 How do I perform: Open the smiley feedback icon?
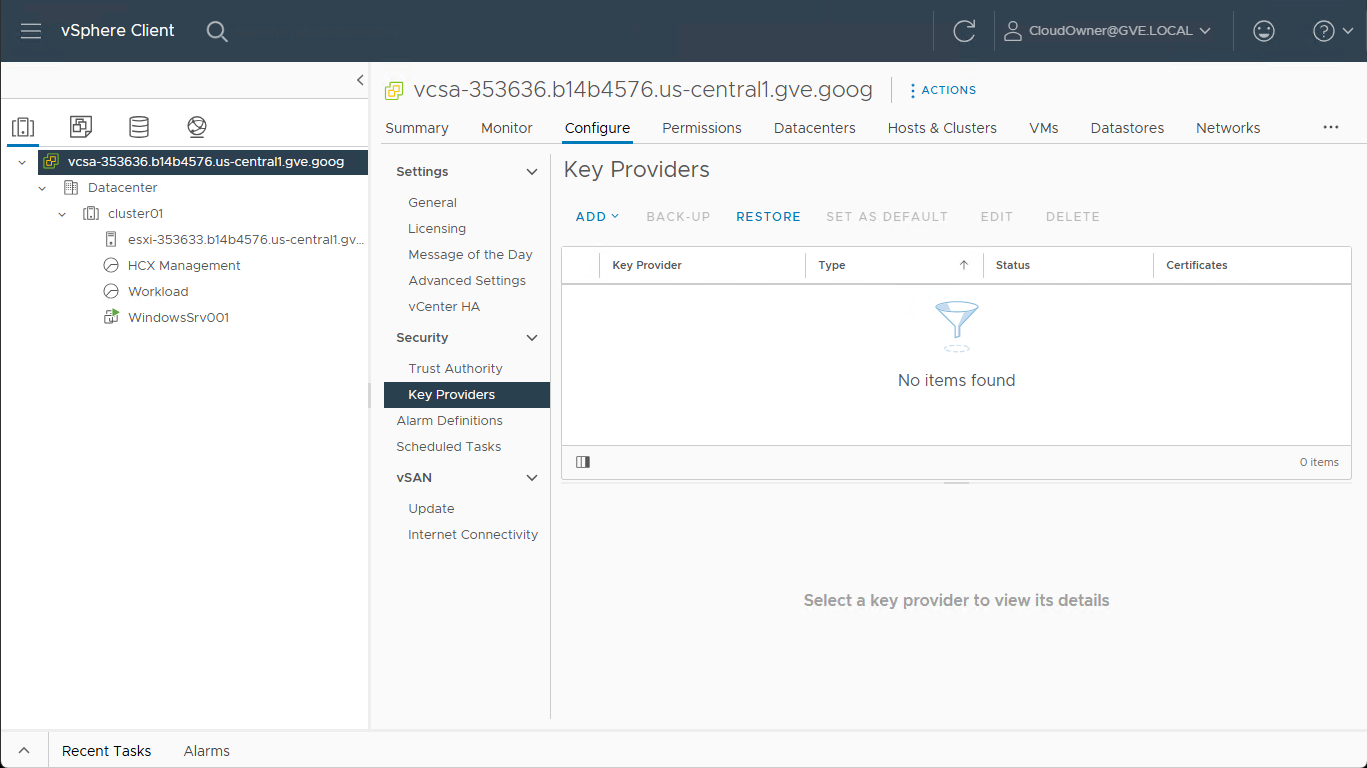pos(1264,31)
